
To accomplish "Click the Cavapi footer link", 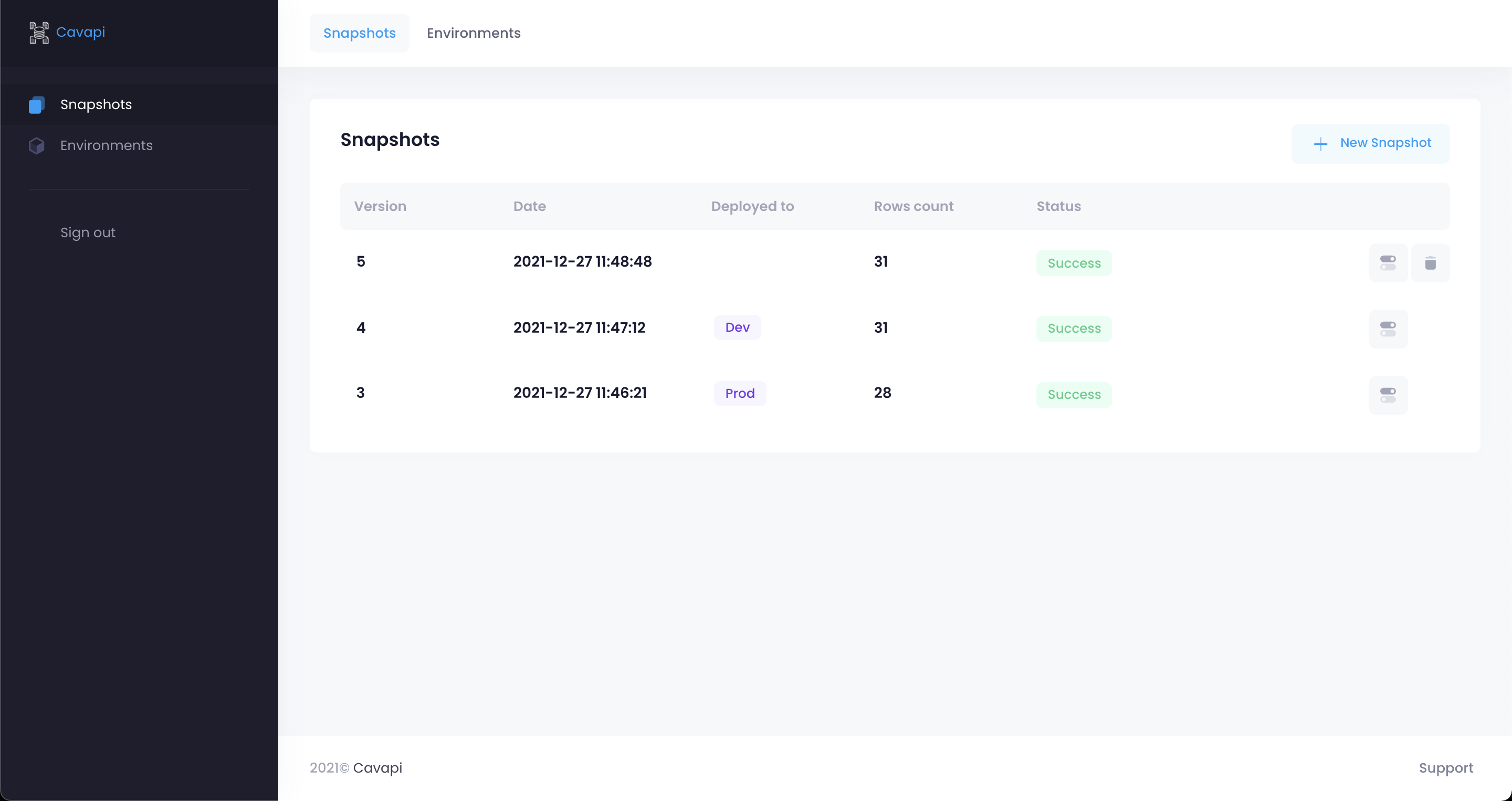I will [x=377, y=767].
